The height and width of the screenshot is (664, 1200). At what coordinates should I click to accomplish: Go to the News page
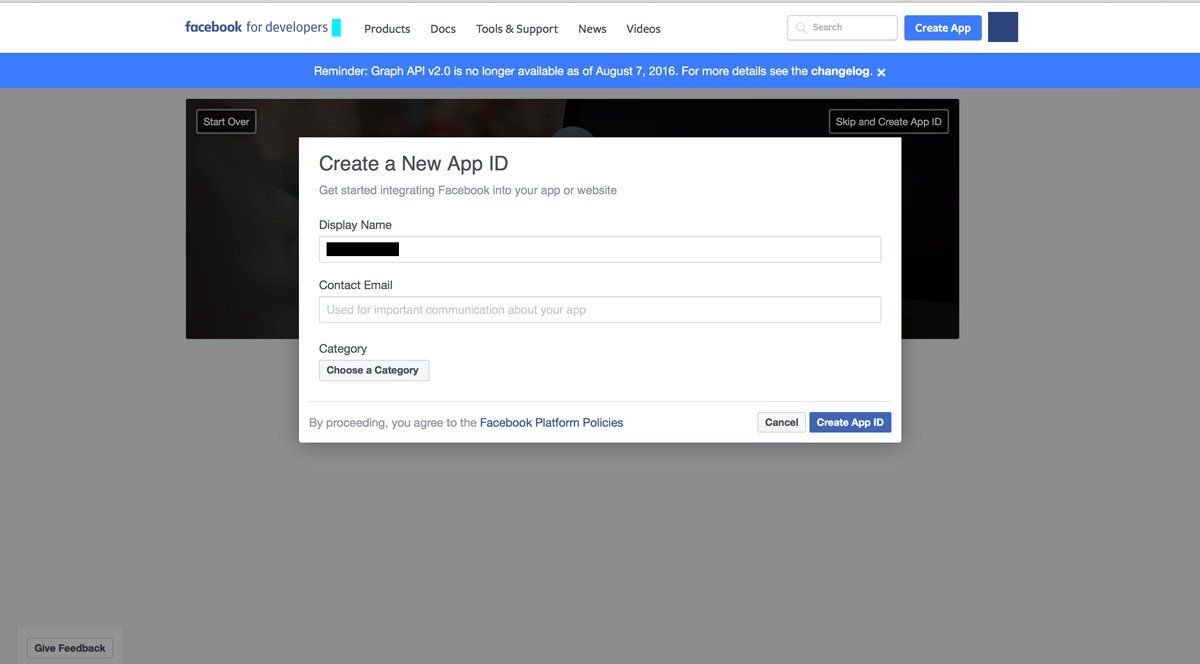(x=592, y=29)
